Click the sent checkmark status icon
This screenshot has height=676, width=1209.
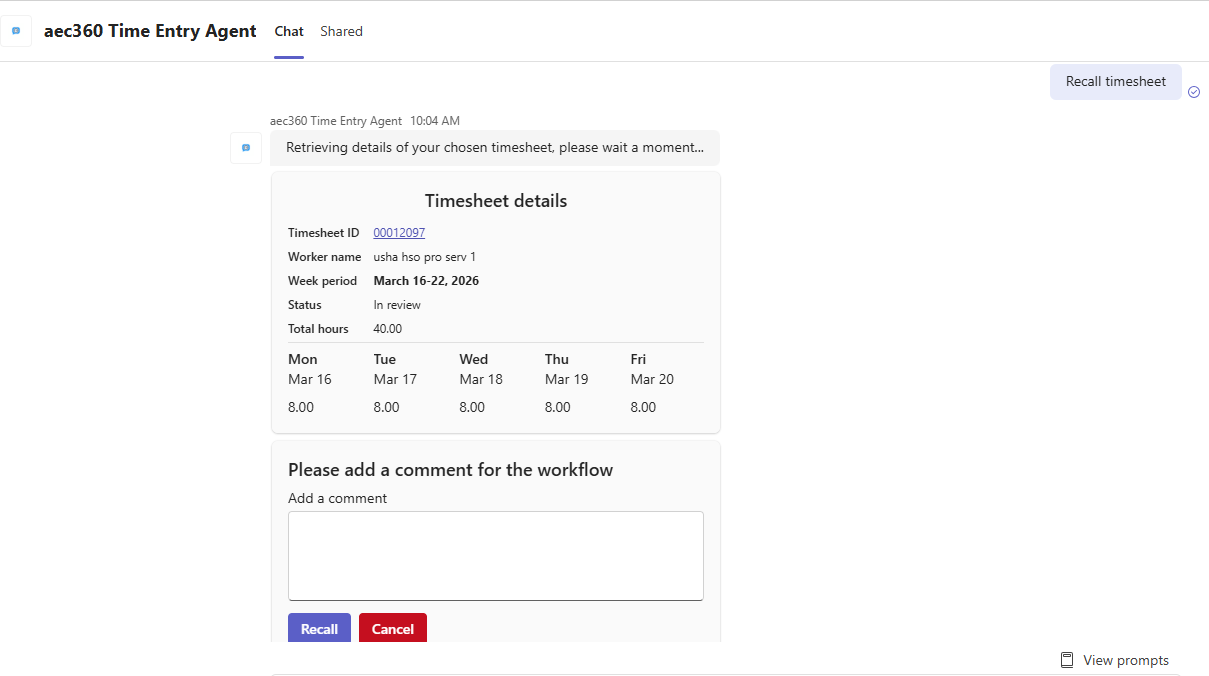point(1194,92)
